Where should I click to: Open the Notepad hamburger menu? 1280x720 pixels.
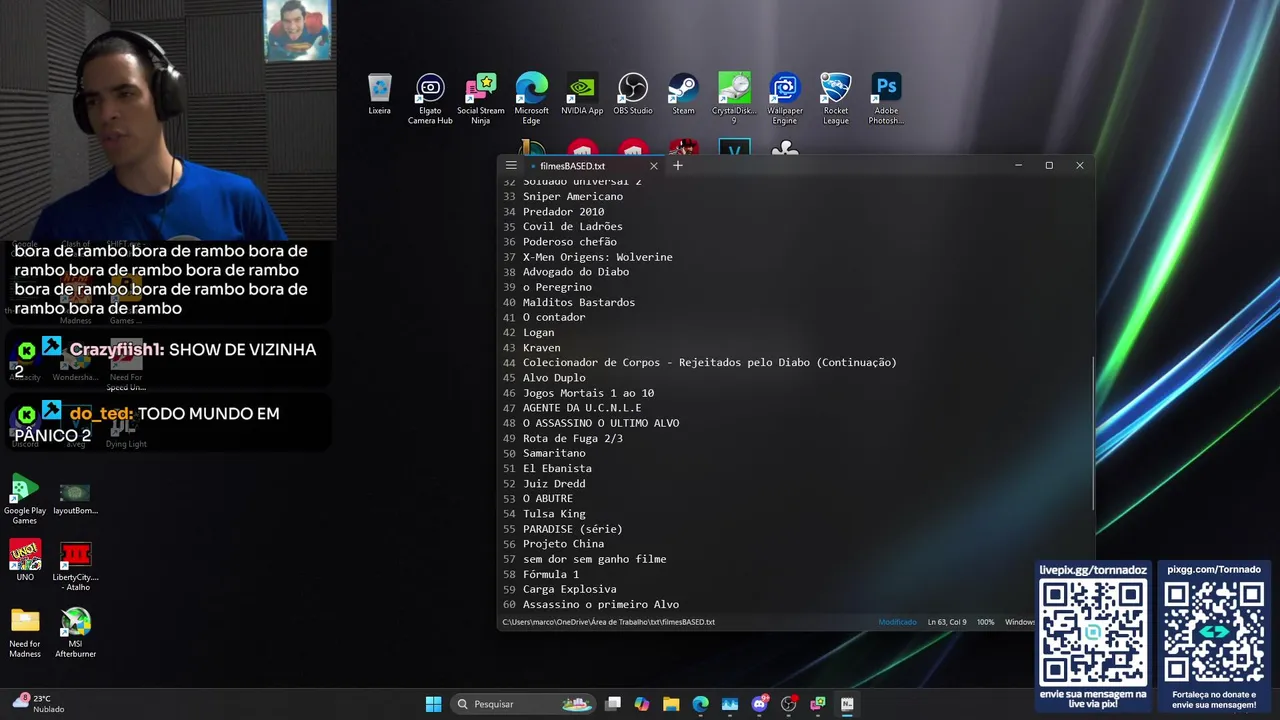(x=511, y=166)
